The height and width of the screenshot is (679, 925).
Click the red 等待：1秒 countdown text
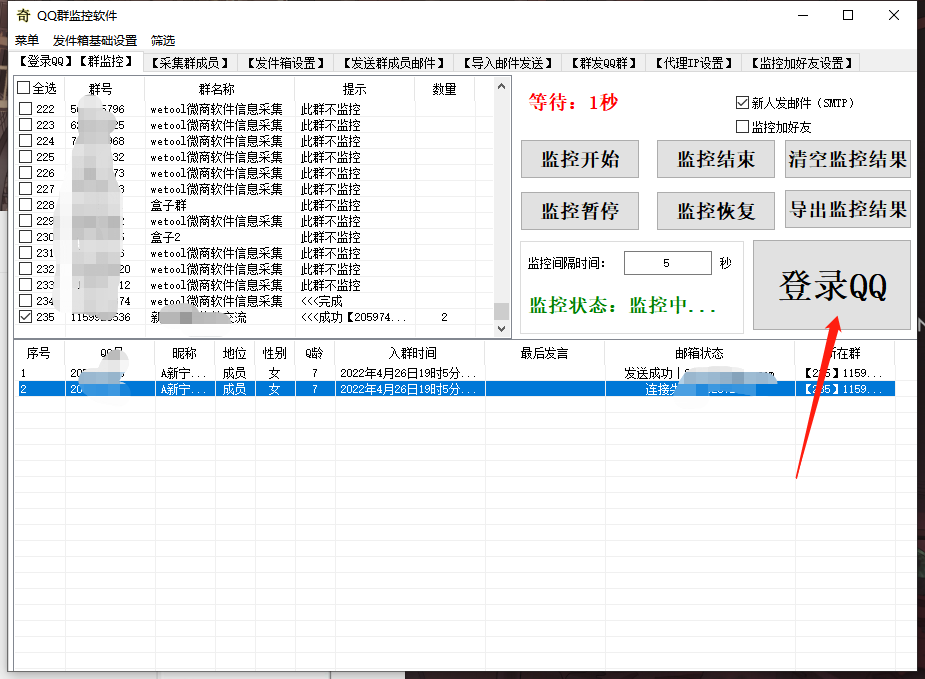coord(573,102)
